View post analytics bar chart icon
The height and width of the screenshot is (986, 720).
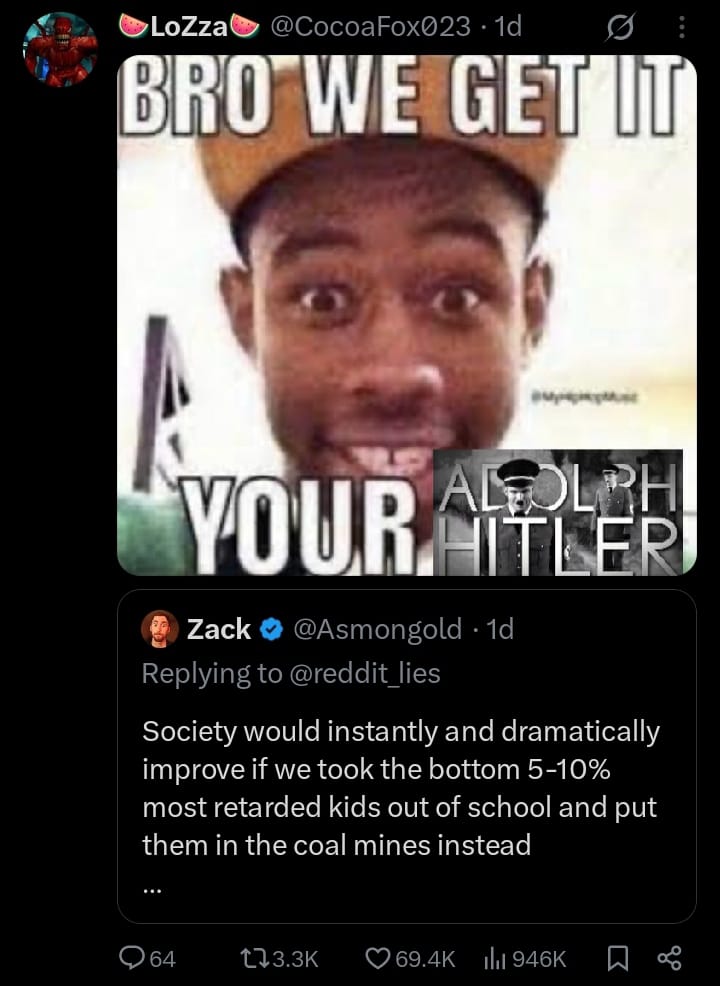pos(496,958)
